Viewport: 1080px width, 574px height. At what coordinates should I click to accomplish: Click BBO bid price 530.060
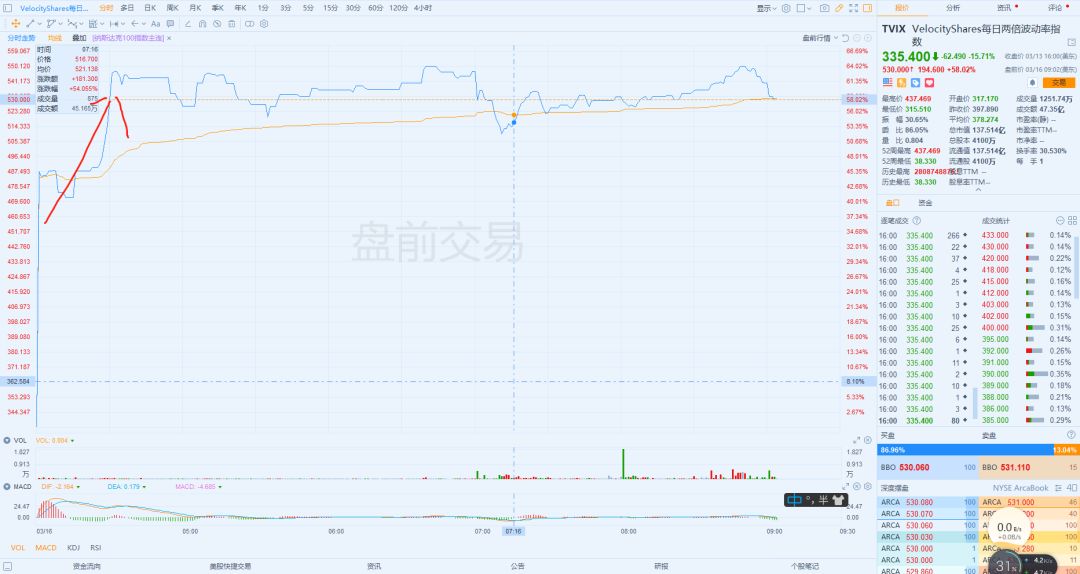pos(914,467)
